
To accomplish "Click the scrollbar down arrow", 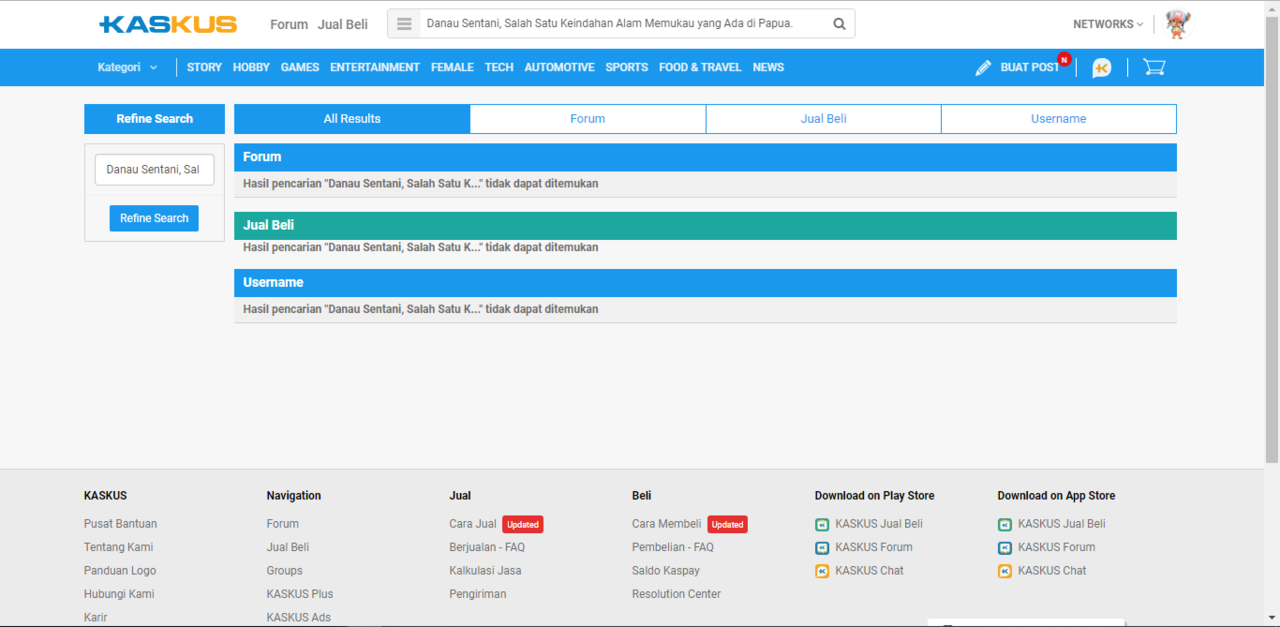I will click(1271, 618).
